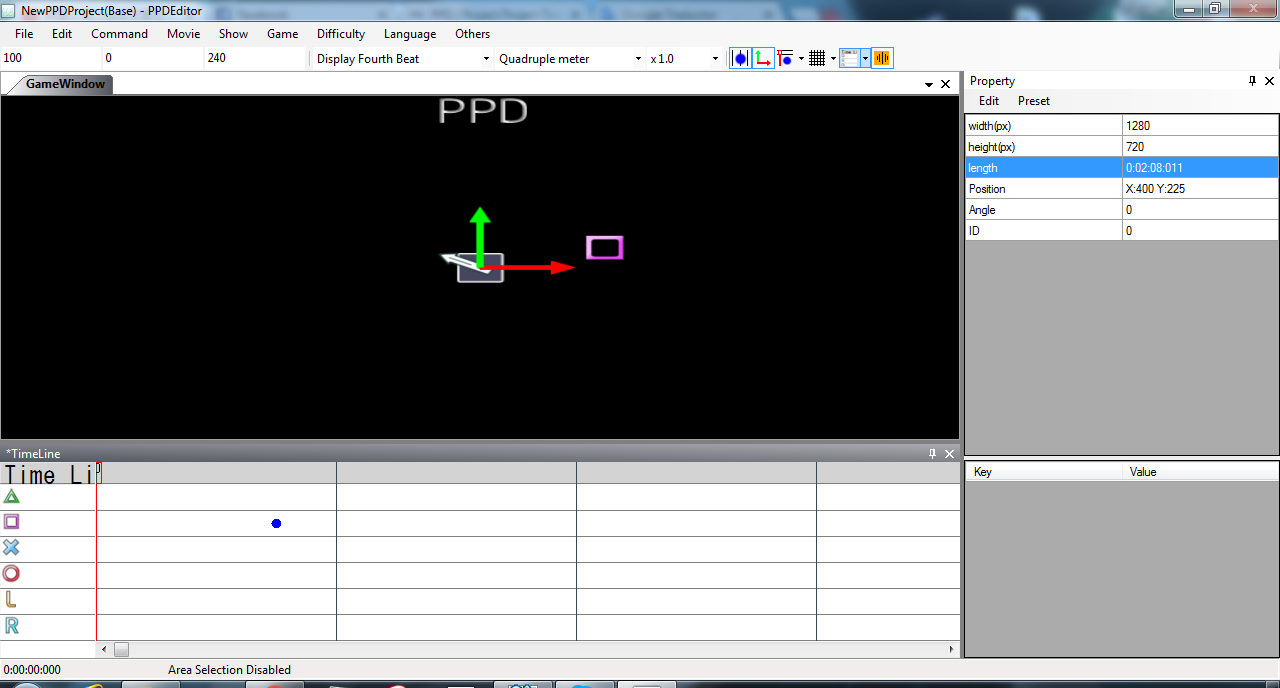Select the Circle row icon in the timeline

11,574
